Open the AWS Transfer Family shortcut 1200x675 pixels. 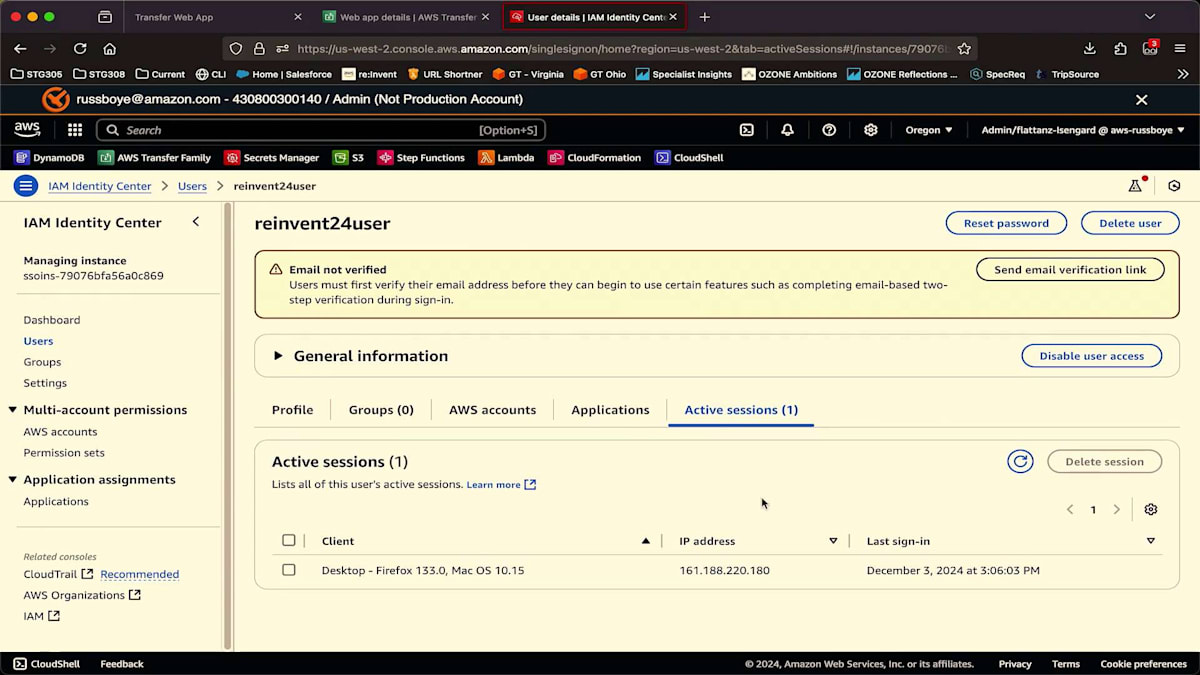pos(155,157)
